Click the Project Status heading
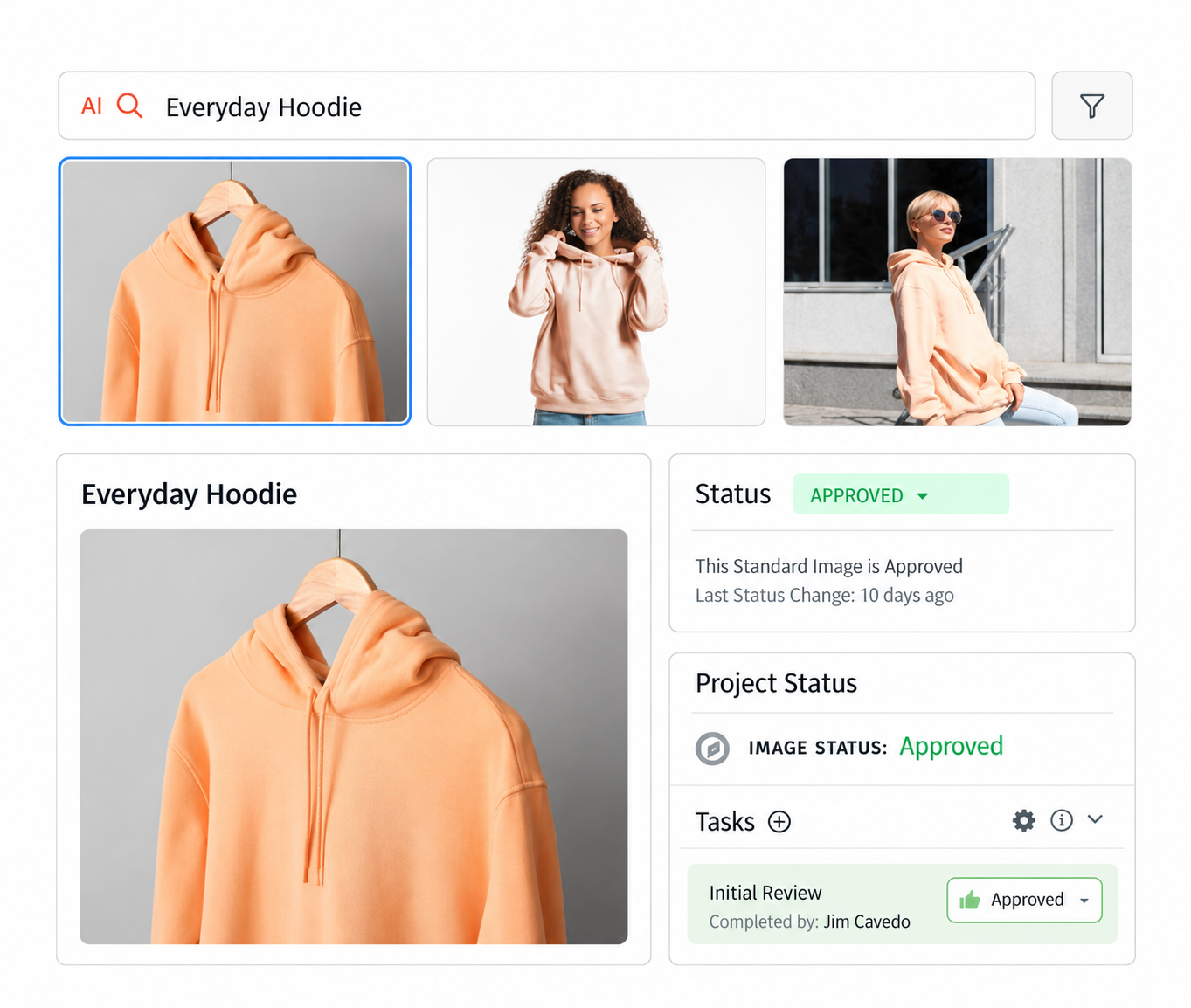 [776, 683]
